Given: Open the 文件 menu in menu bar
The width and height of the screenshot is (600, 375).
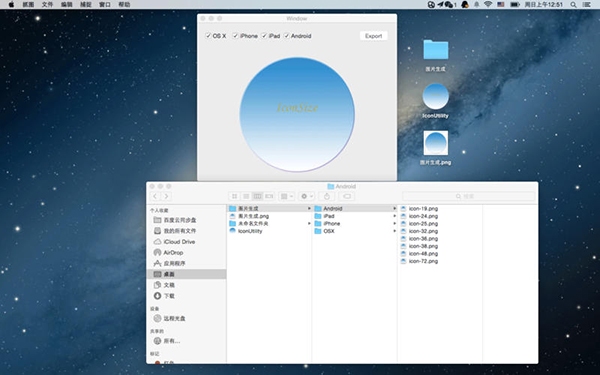Looking at the screenshot, I should coord(47,5).
